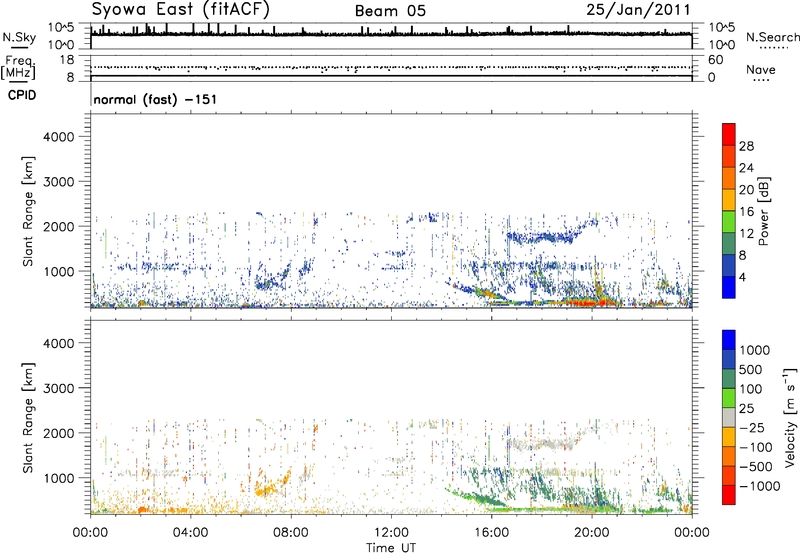Click the '08:00' time tick label
Screen dimensions: 800x554
coord(290,533)
